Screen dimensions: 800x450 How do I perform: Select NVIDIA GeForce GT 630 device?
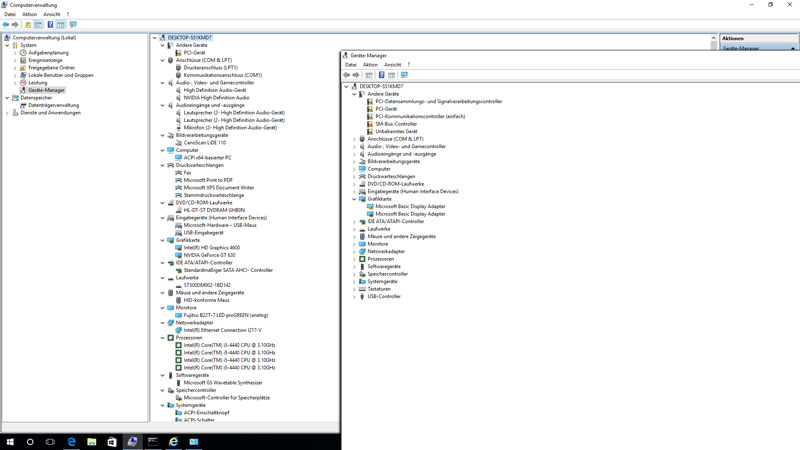(x=209, y=255)
